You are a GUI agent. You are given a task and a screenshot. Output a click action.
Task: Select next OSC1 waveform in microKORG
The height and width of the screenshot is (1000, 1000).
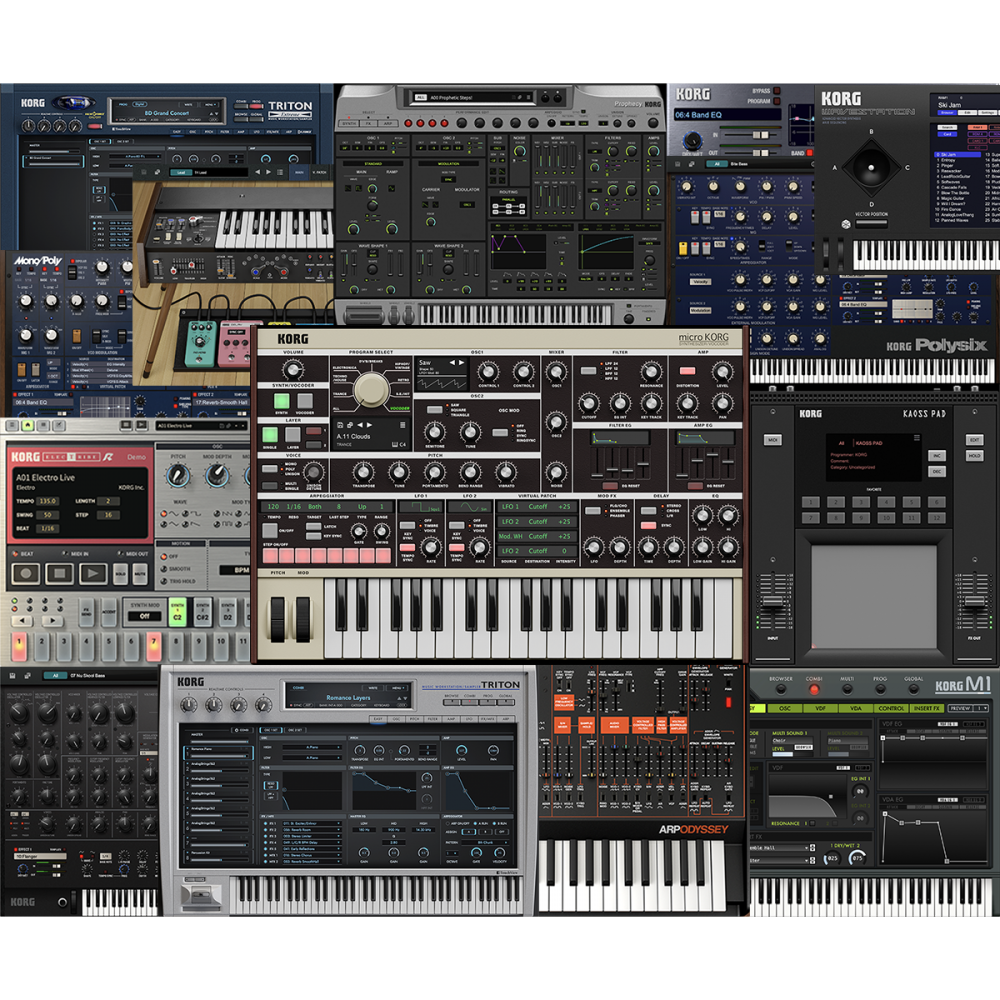[461, 362]
